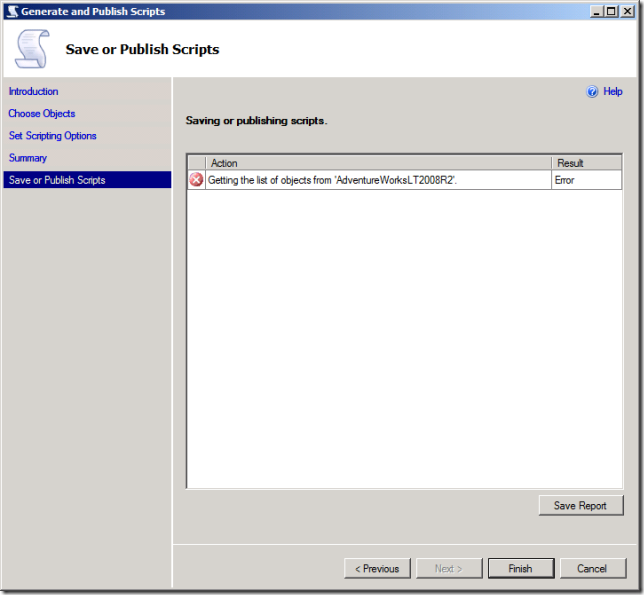Image resolution: width=644 pixels, height=595 pixels.
Task: Close the Generate and Publish Scripts window
Action: [628, 11]
